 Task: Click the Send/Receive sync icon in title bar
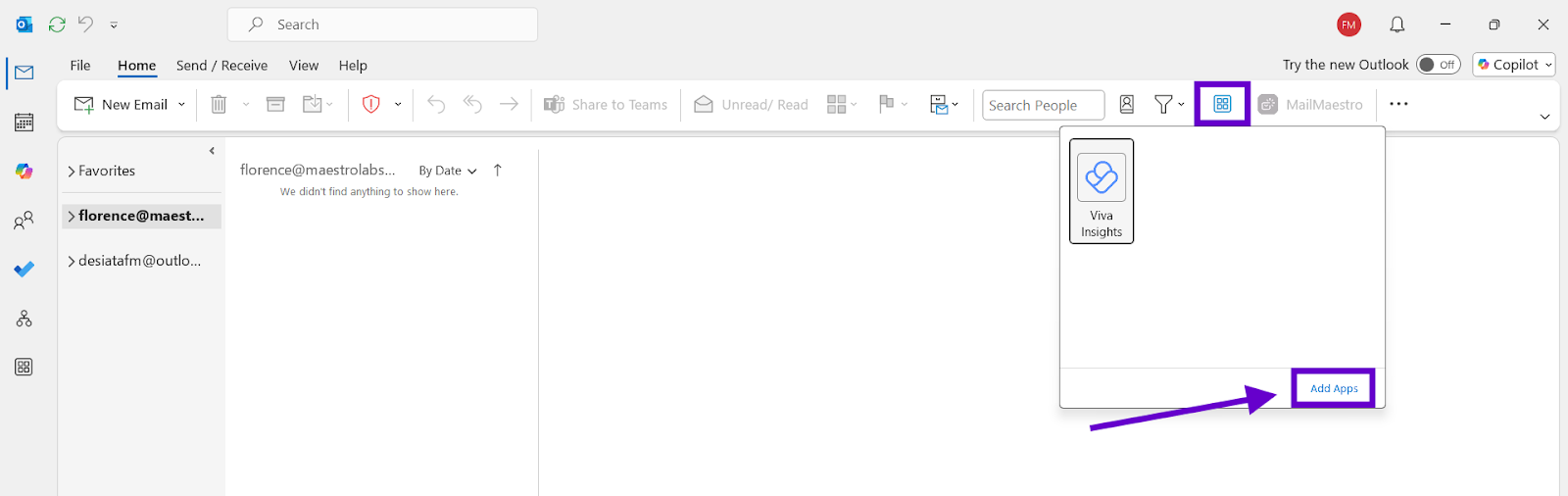point(57,25)
